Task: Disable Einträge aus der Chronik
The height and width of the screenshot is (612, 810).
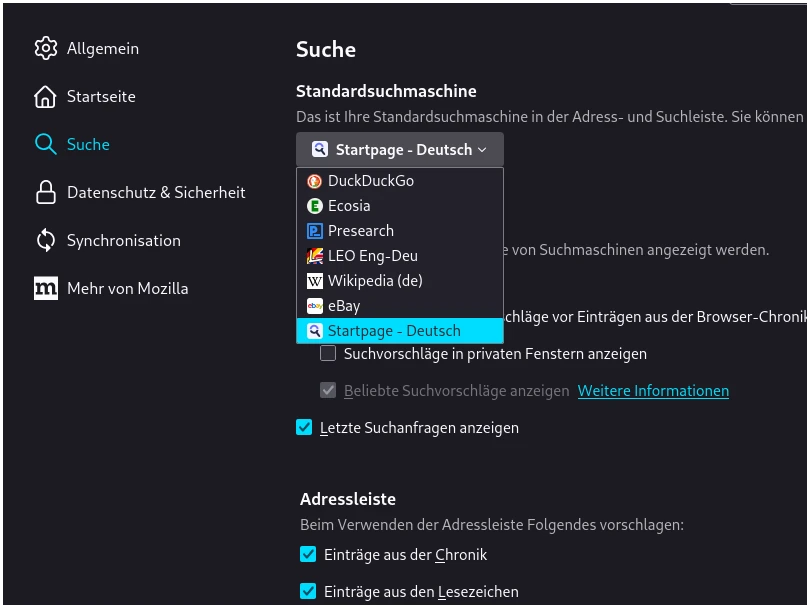Action: 308,554
